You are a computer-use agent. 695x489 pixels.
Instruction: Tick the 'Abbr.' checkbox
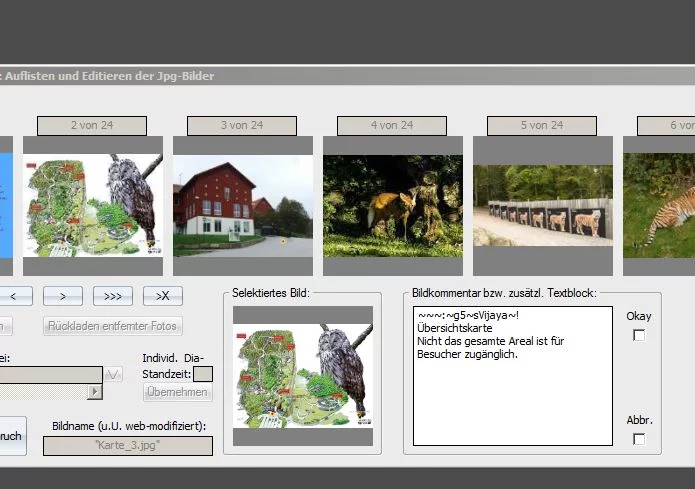[639, 439]
